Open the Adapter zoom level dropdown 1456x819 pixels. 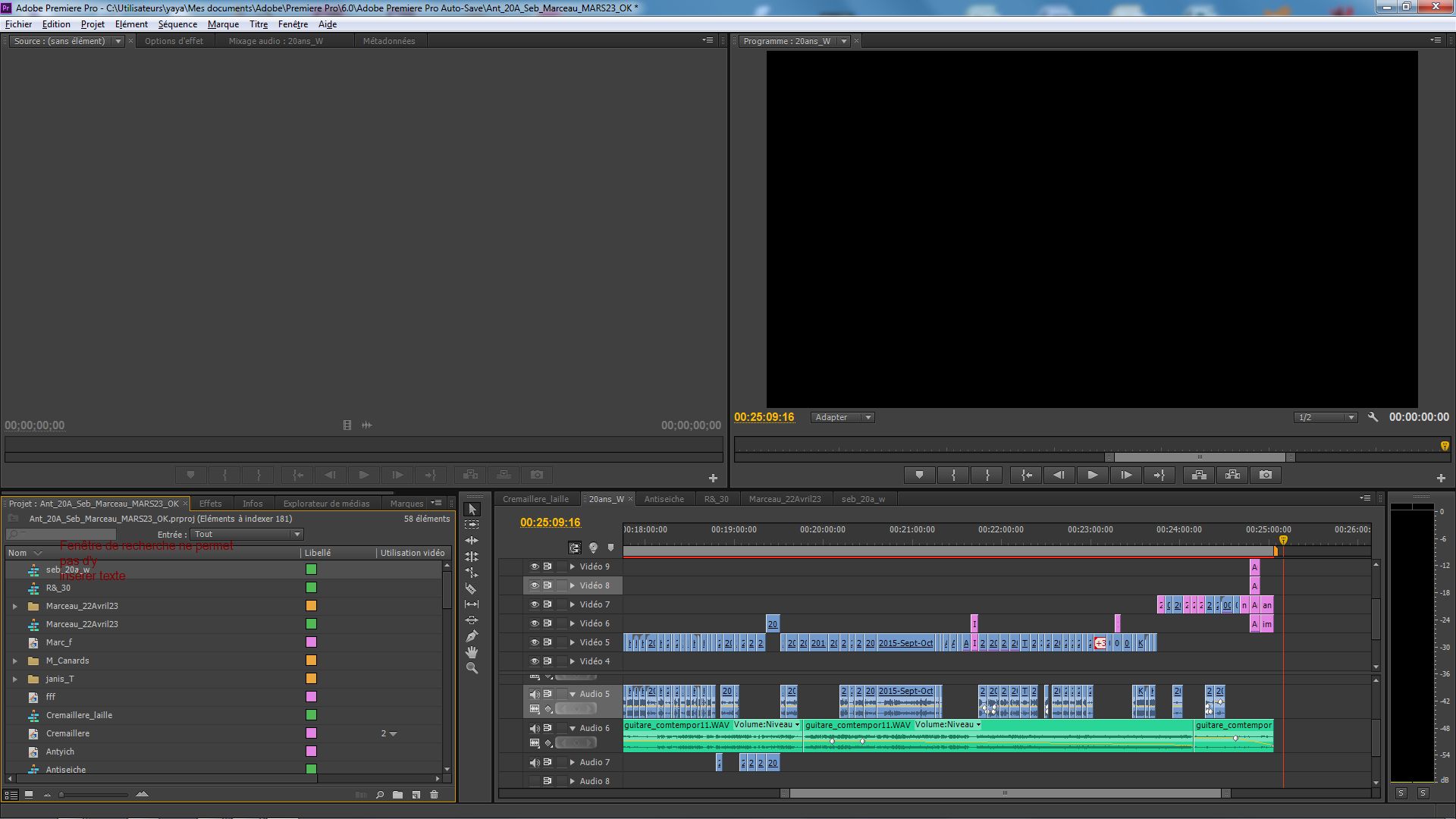843,417
